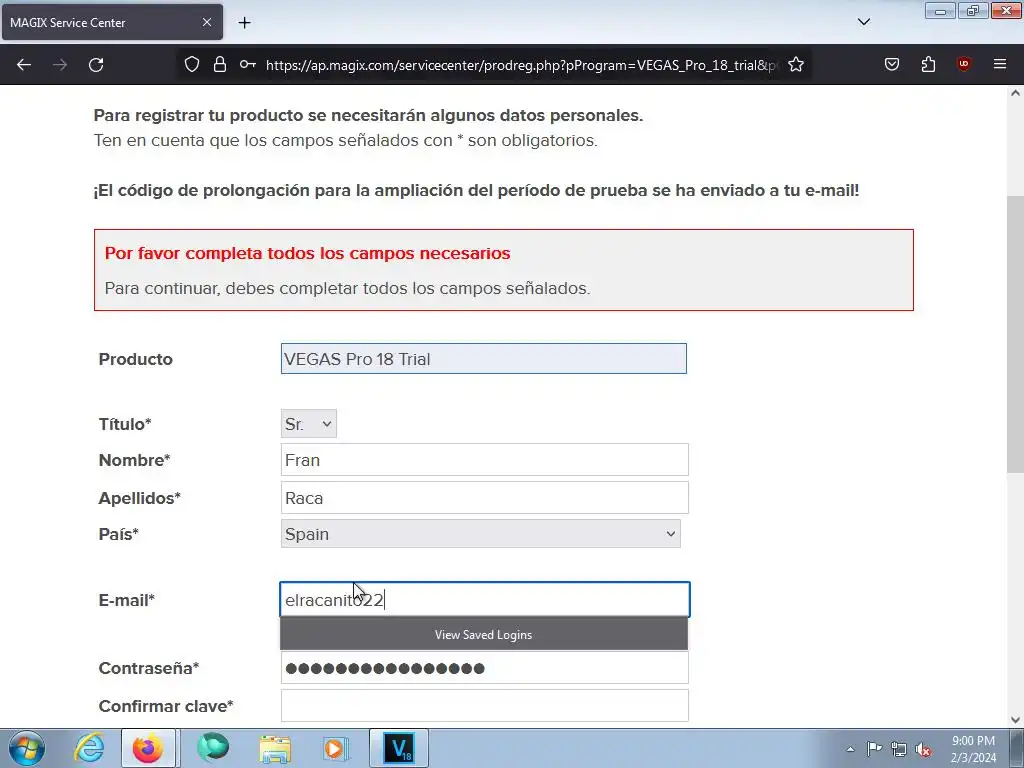Reload the current page
Screen dimensions: 1024x768
pyautogui.click(x=96, y=65)
